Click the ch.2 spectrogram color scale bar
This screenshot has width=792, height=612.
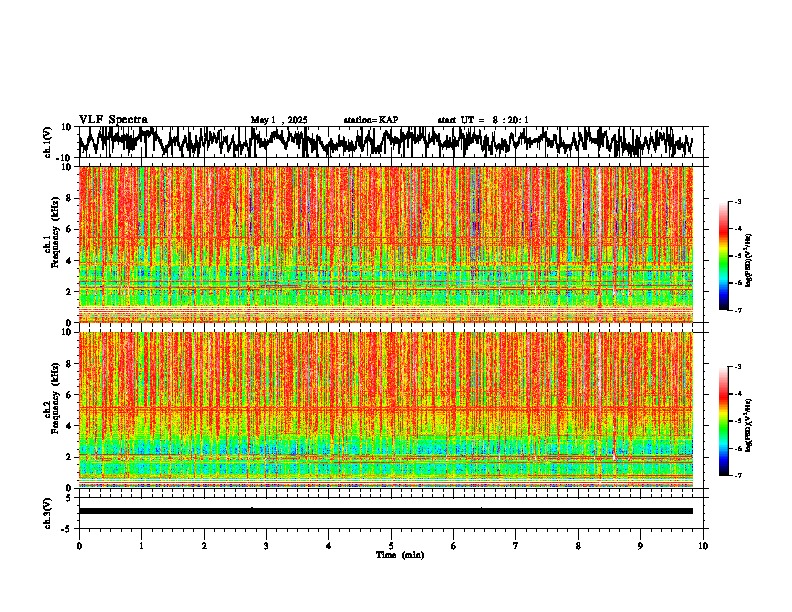point(724,421)
